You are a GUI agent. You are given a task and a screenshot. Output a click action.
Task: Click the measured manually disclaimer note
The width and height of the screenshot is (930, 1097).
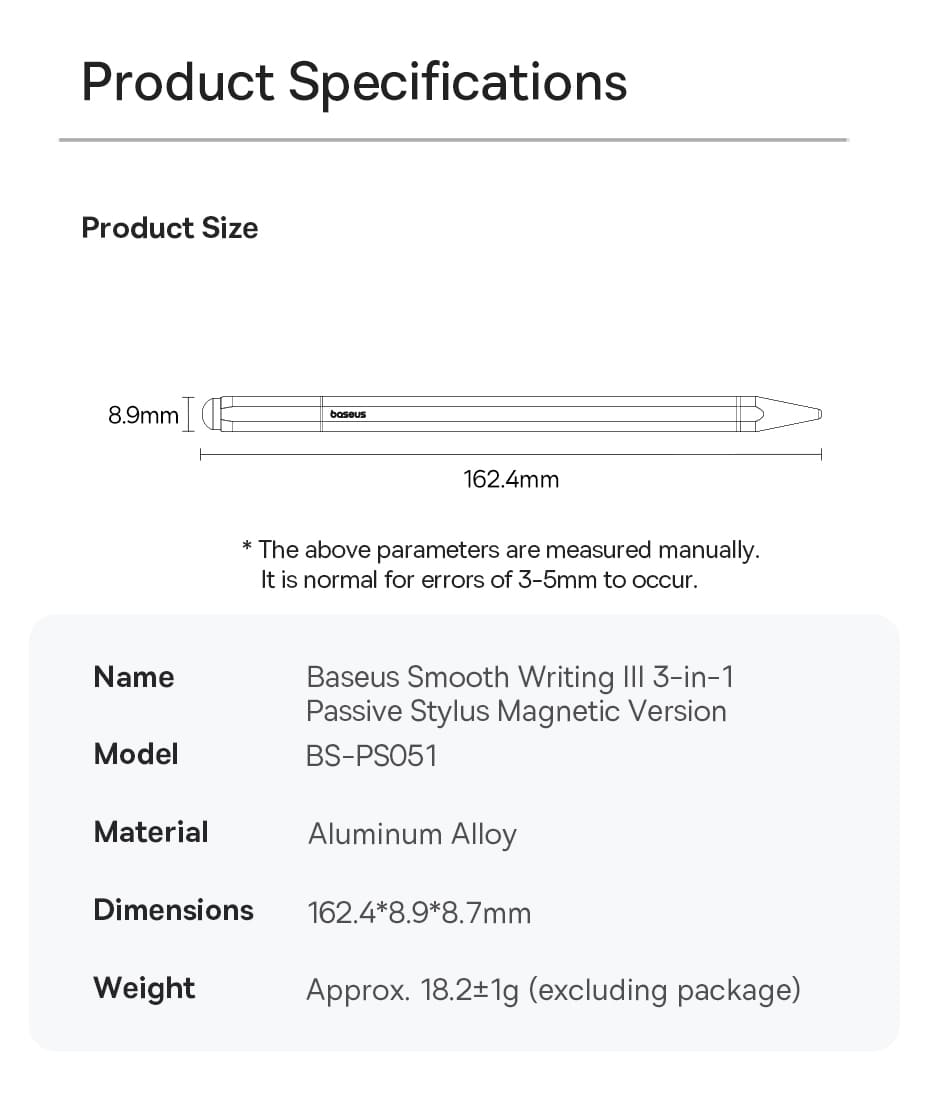[502, 549]
